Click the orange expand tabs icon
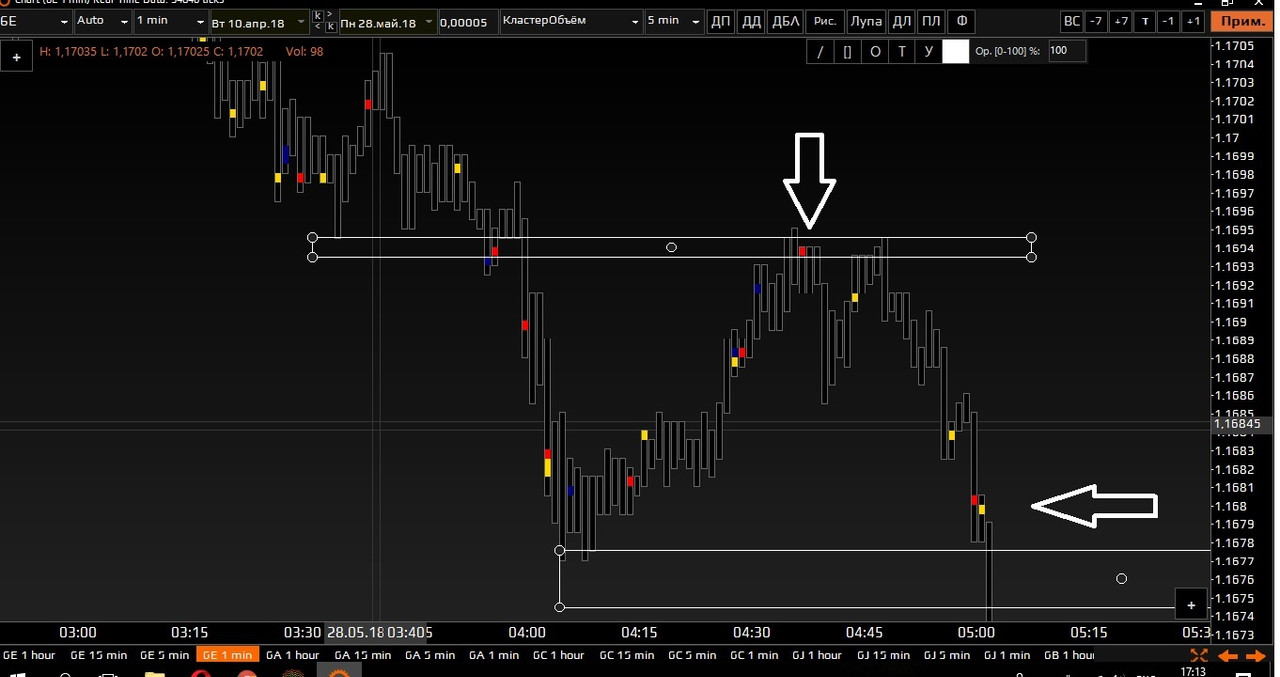The width and height of the screenshot is (1280, 677). click(x=1200, y=655)
